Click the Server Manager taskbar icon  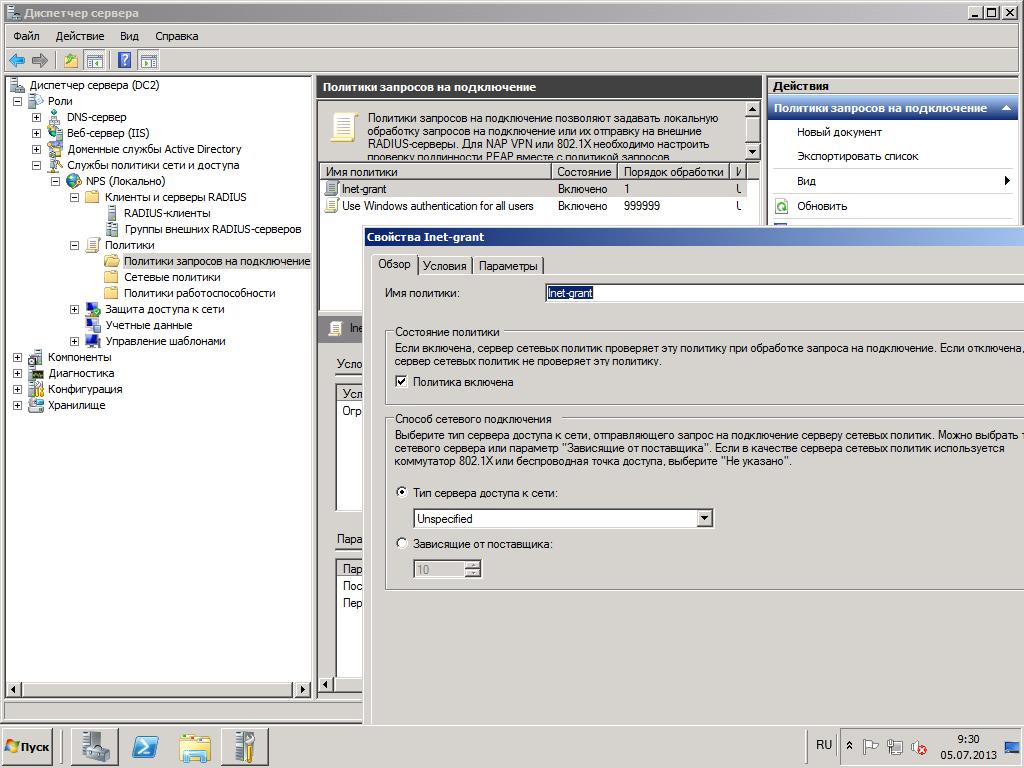click(98, 746)
